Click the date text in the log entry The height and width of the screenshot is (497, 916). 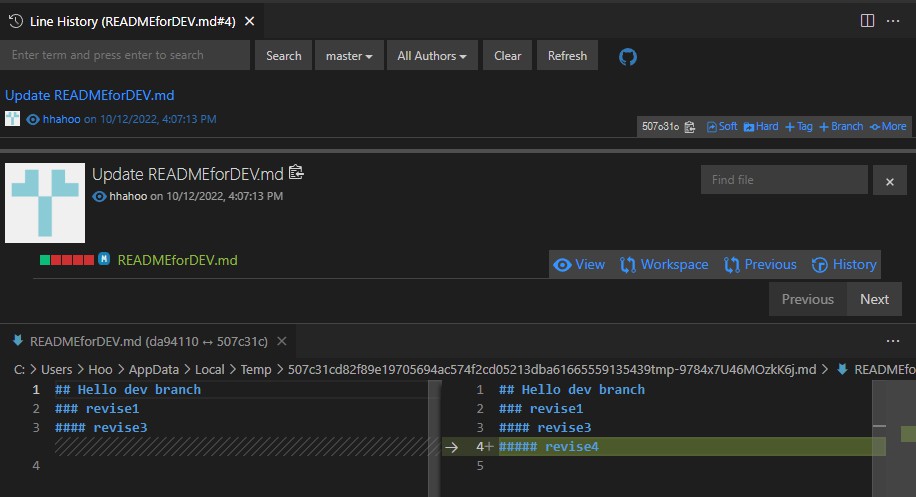(158, 119)
